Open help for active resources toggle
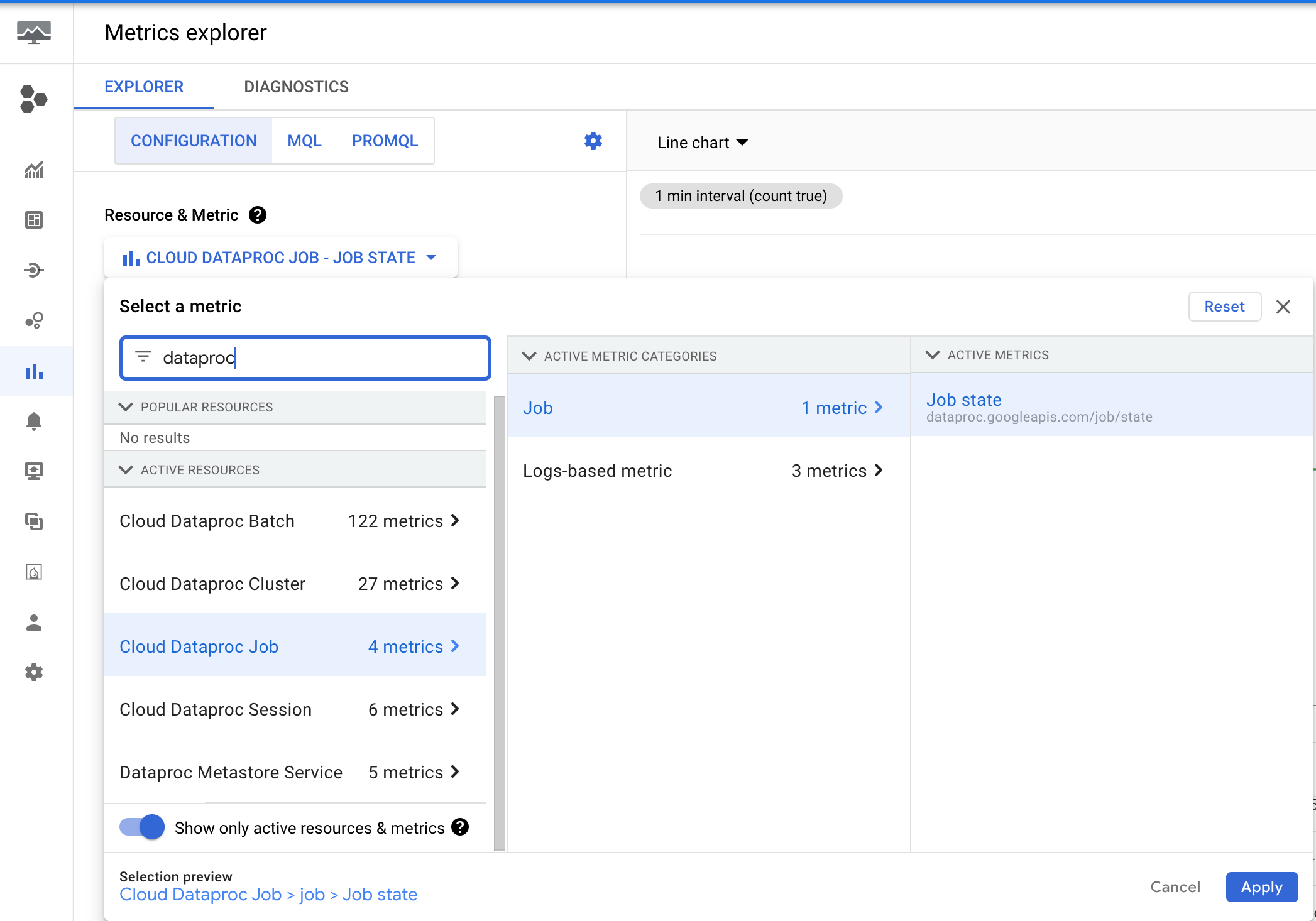The image size is (1316, 921). [x=460, y=827]
